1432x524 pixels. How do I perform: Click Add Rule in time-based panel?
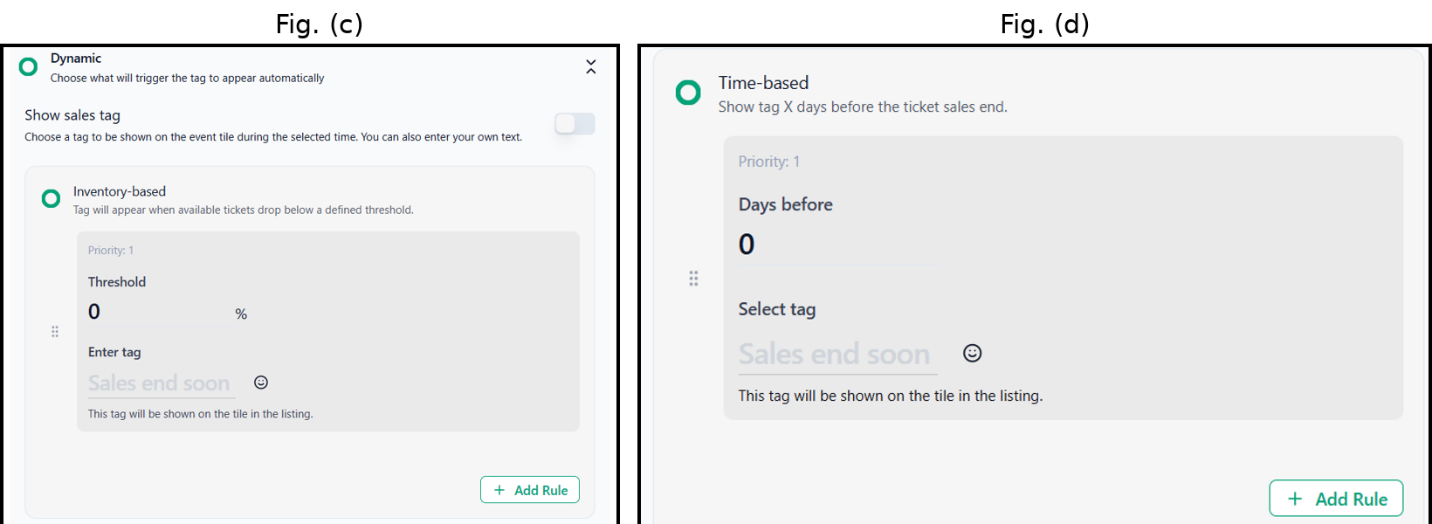1336,499
